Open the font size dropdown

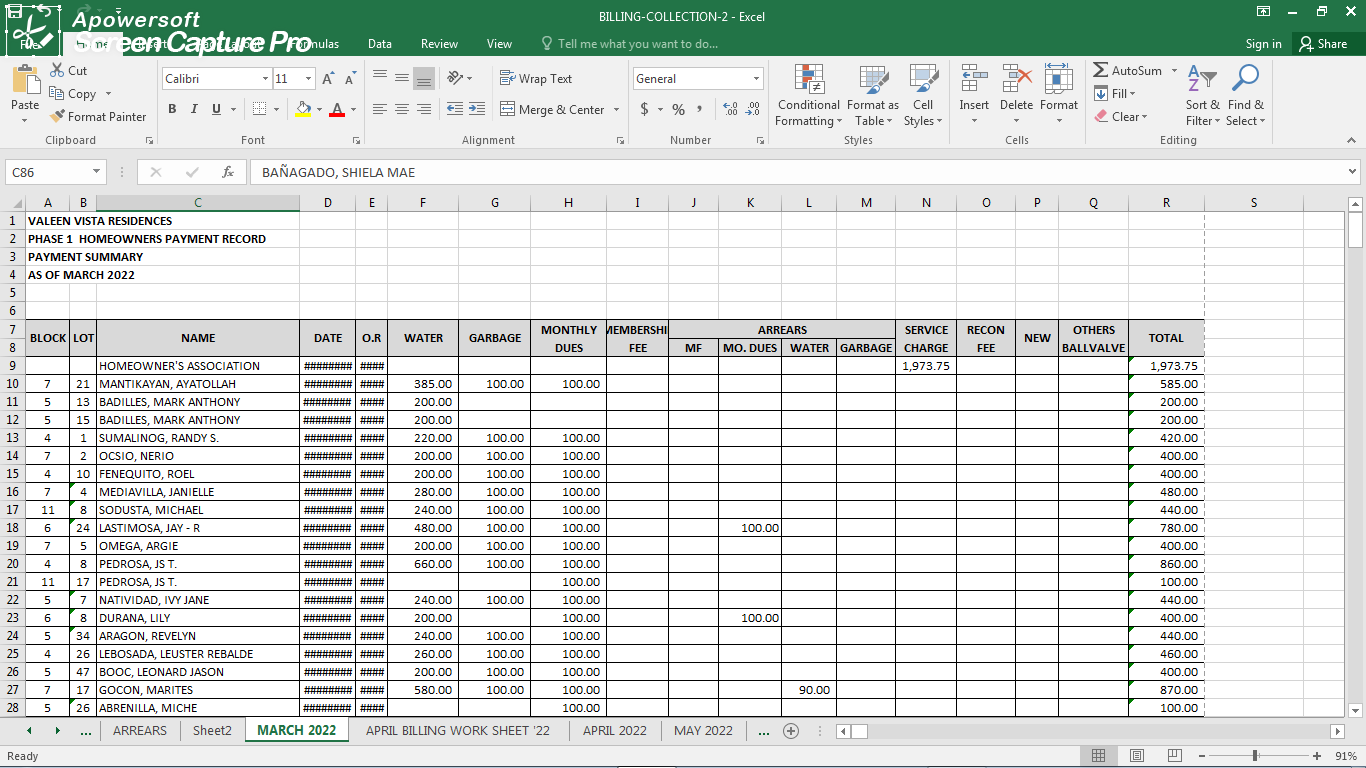point(308,78)
